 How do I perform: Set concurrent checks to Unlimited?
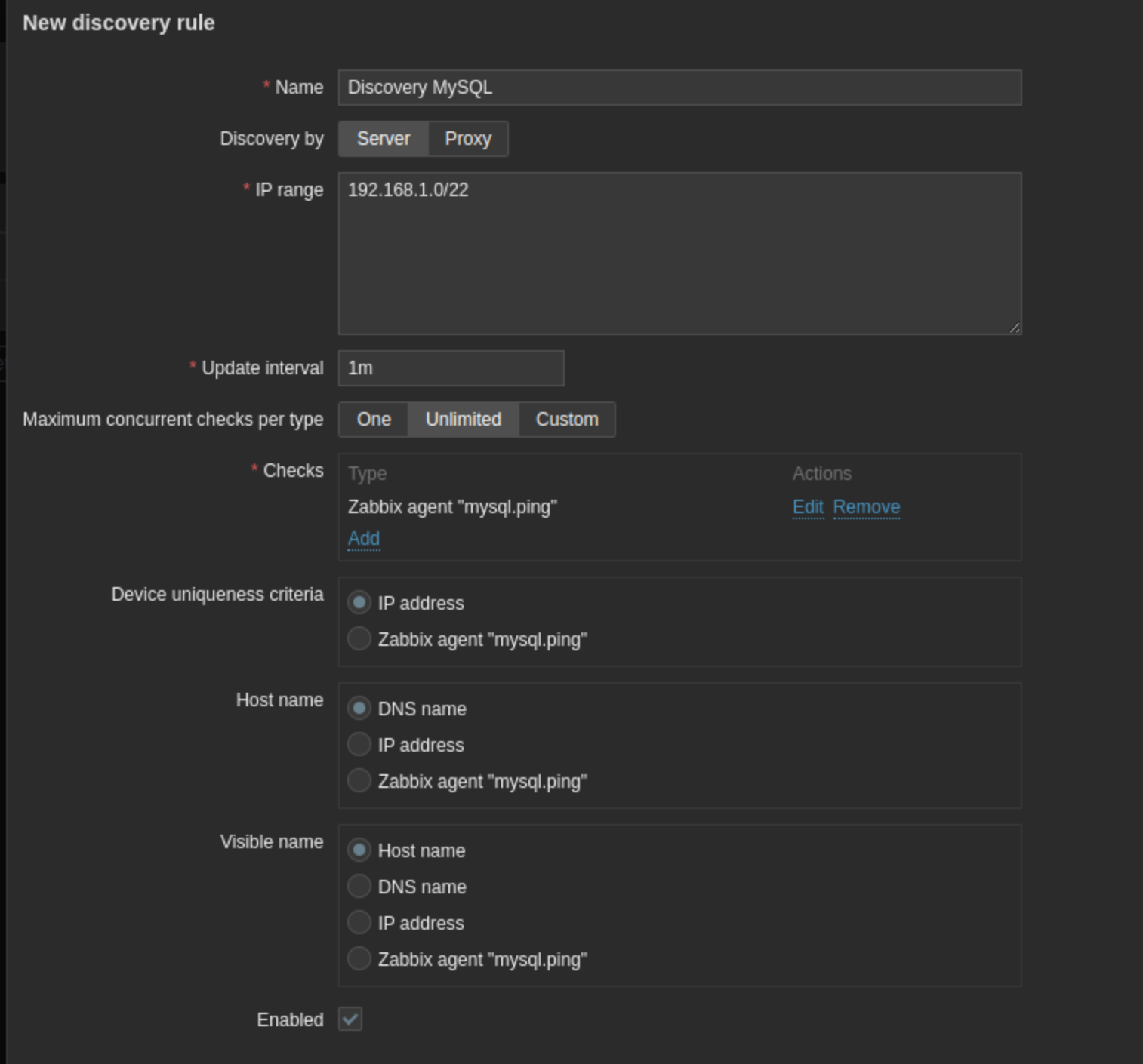pos(464,420)
